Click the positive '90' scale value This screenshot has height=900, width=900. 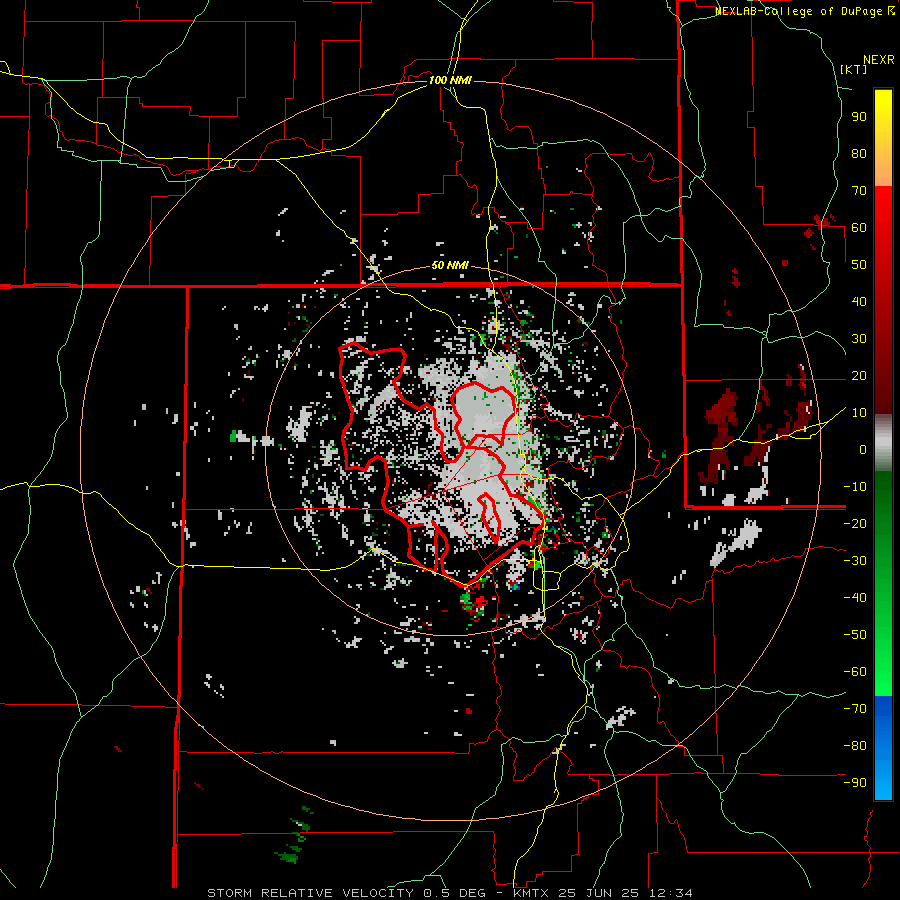point(859,117)
